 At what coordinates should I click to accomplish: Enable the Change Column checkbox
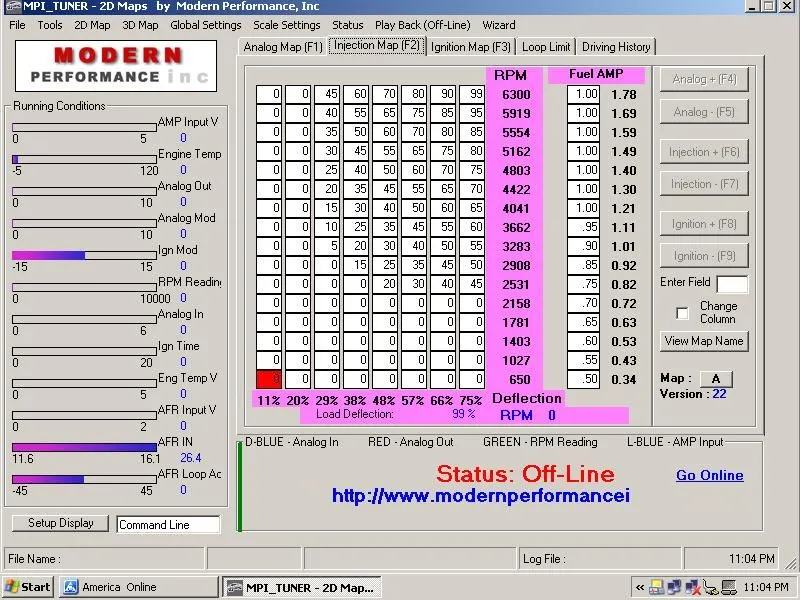682,313
